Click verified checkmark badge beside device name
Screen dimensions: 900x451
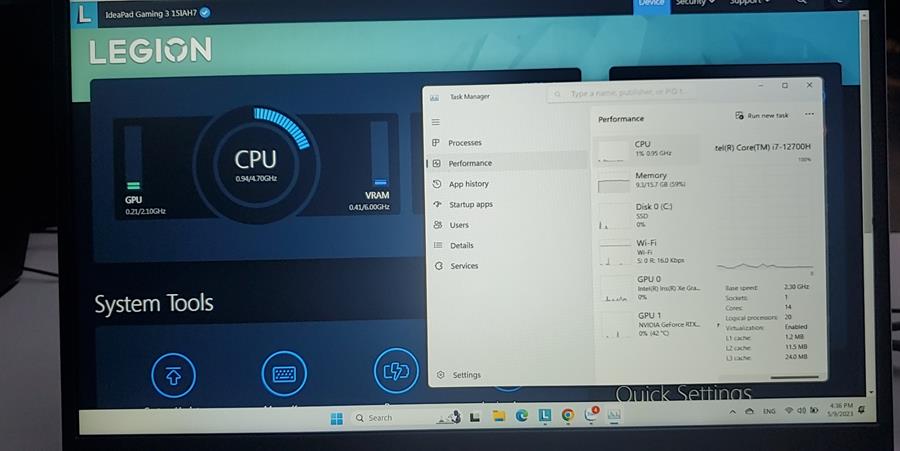[205, 12]
